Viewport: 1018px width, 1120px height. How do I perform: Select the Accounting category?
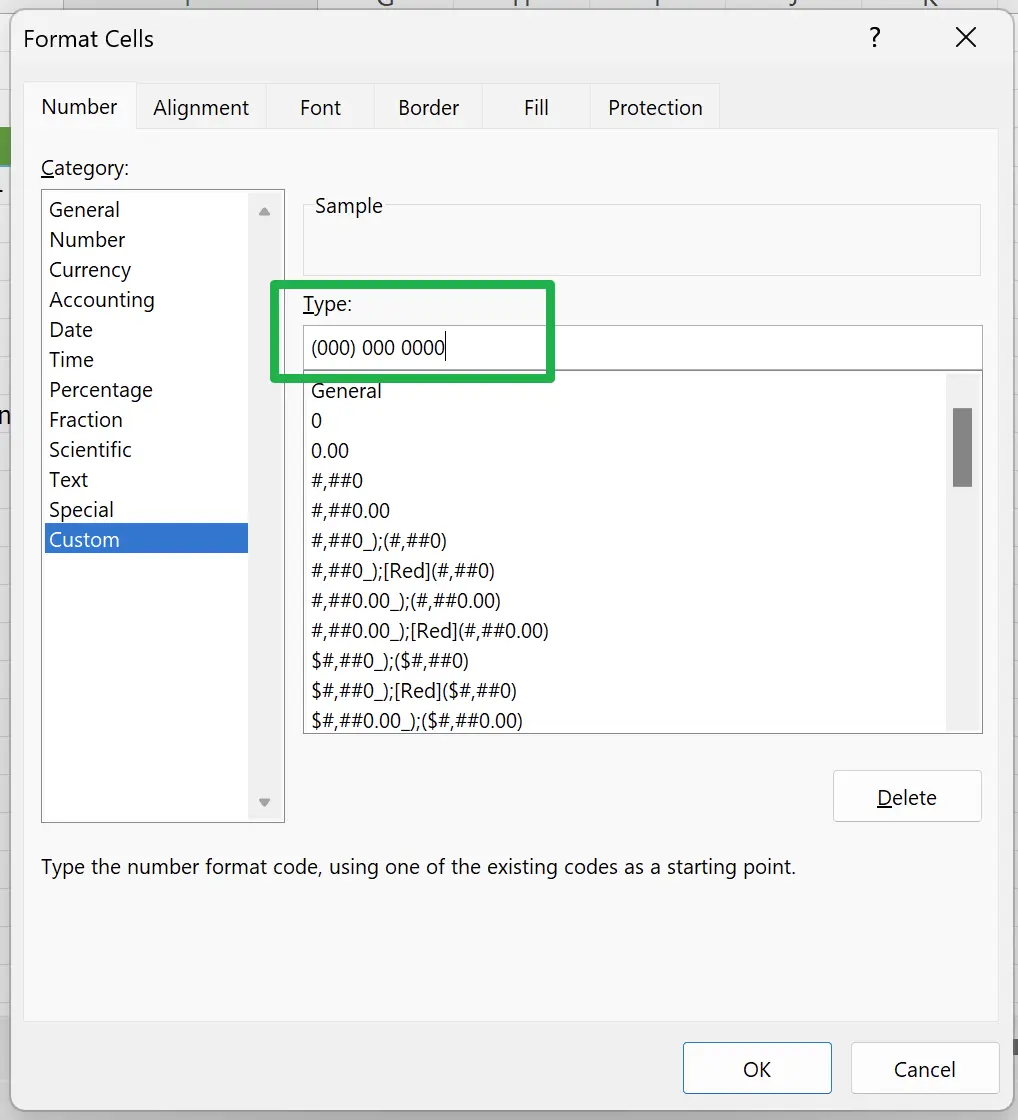click(x=102, y=300)
